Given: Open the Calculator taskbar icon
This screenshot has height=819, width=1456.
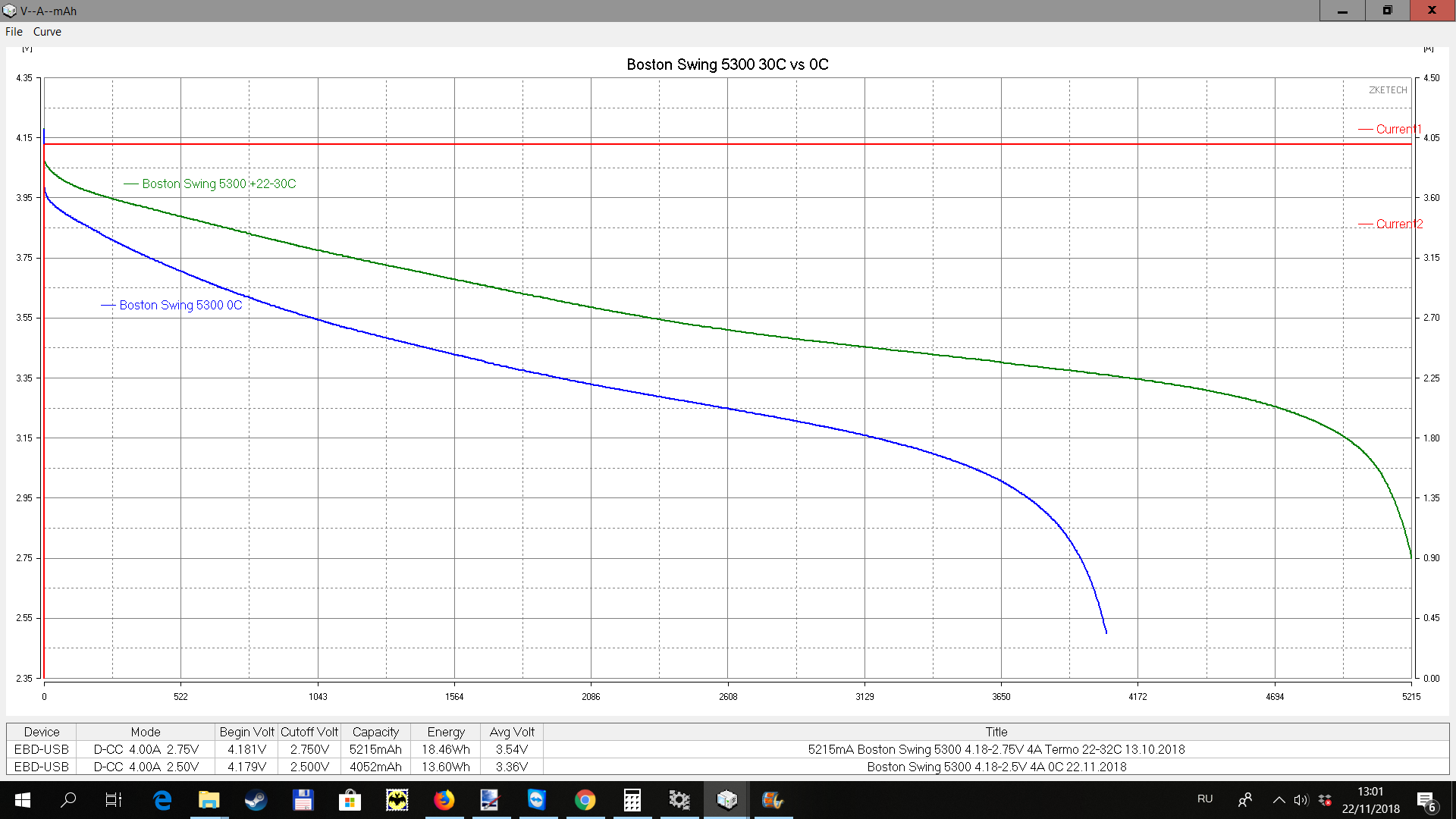Looking at the screenshot, I should point(632,800).
